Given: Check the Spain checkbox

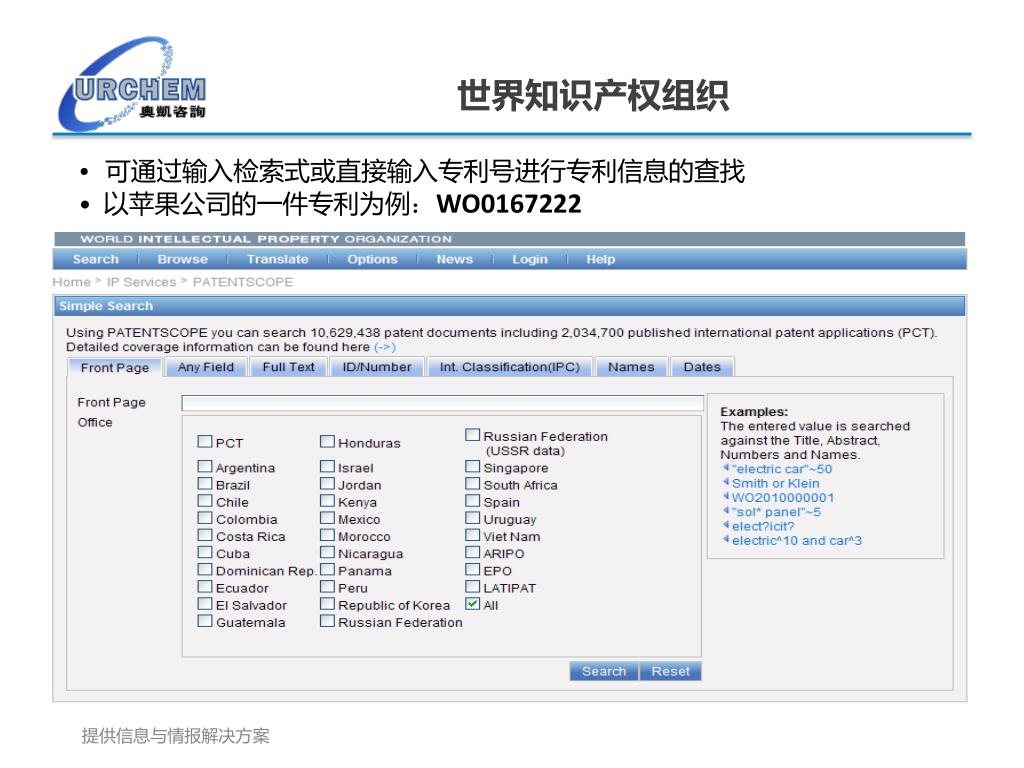Looking at the screenshot, I should (473, 501).
